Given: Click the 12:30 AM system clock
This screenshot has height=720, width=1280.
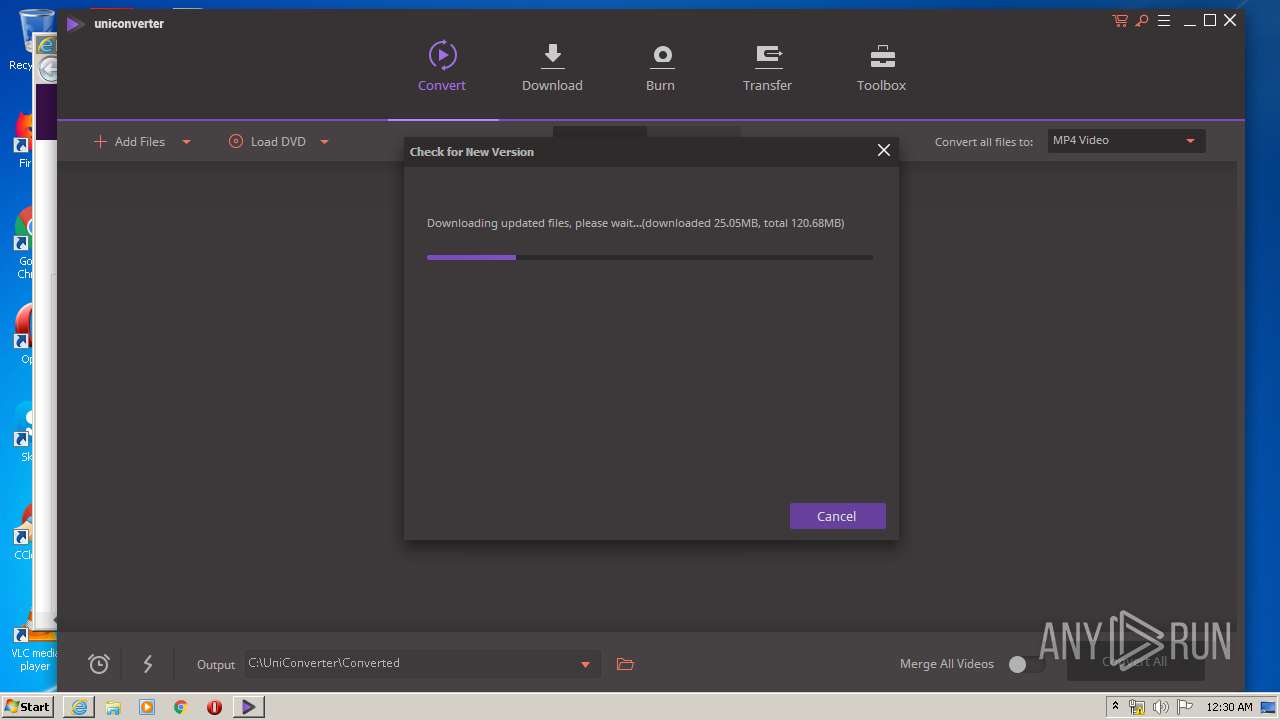Looking at the screenshot, I should [x=1229, y=707].
